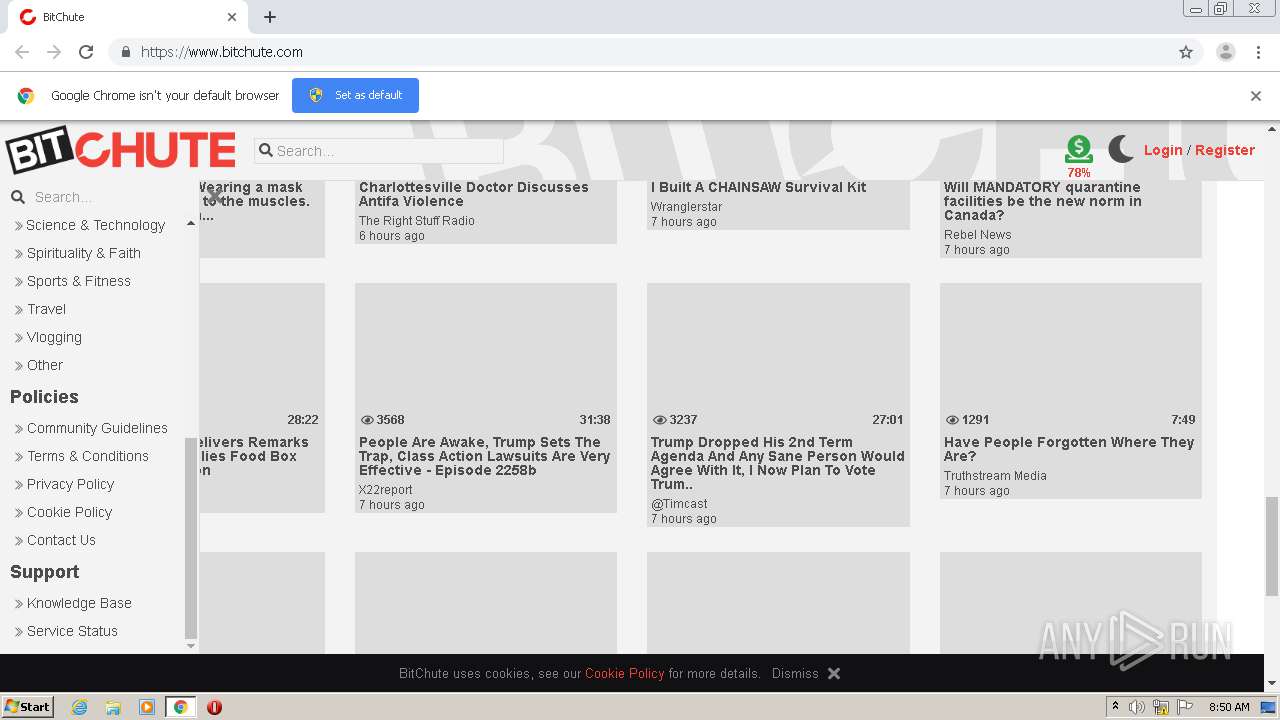
Task: Toggle night mode moon icon
Action: (1121, 150)
